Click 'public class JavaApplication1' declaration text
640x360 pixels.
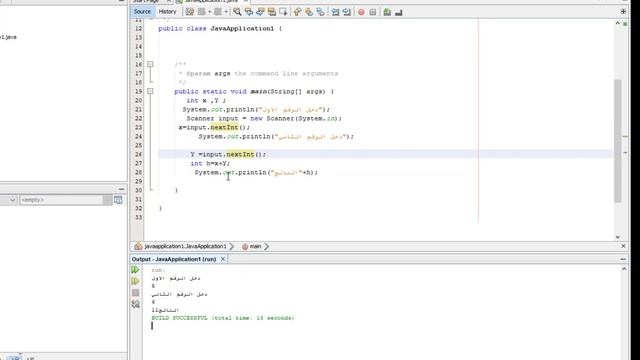pos(216,29)
